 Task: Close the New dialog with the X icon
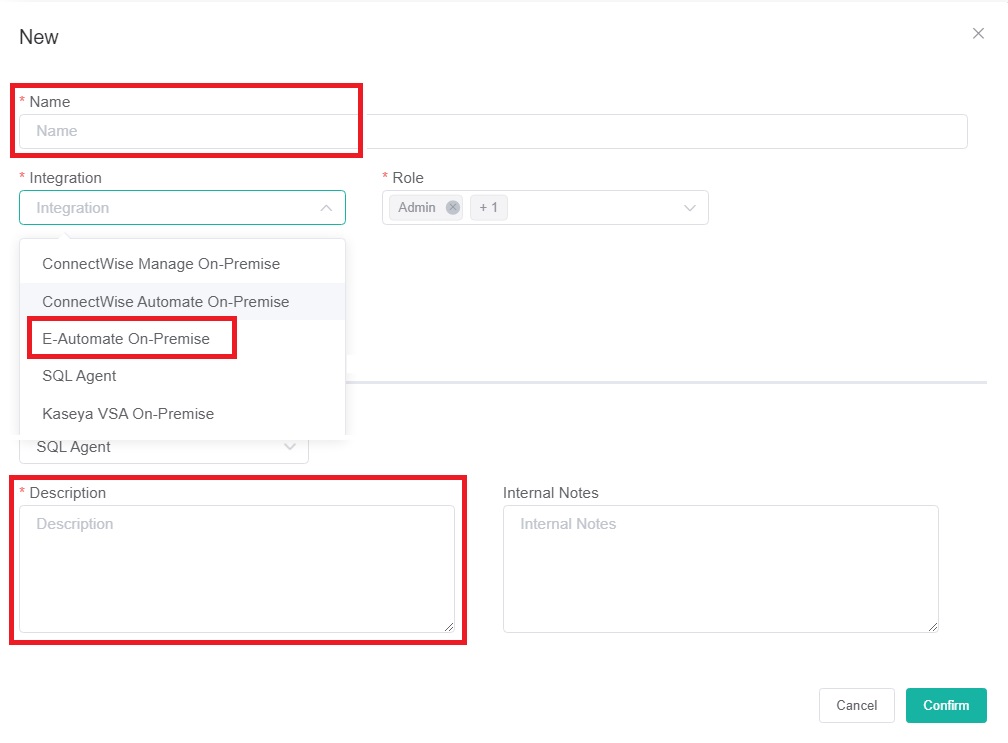coord(978,34)
